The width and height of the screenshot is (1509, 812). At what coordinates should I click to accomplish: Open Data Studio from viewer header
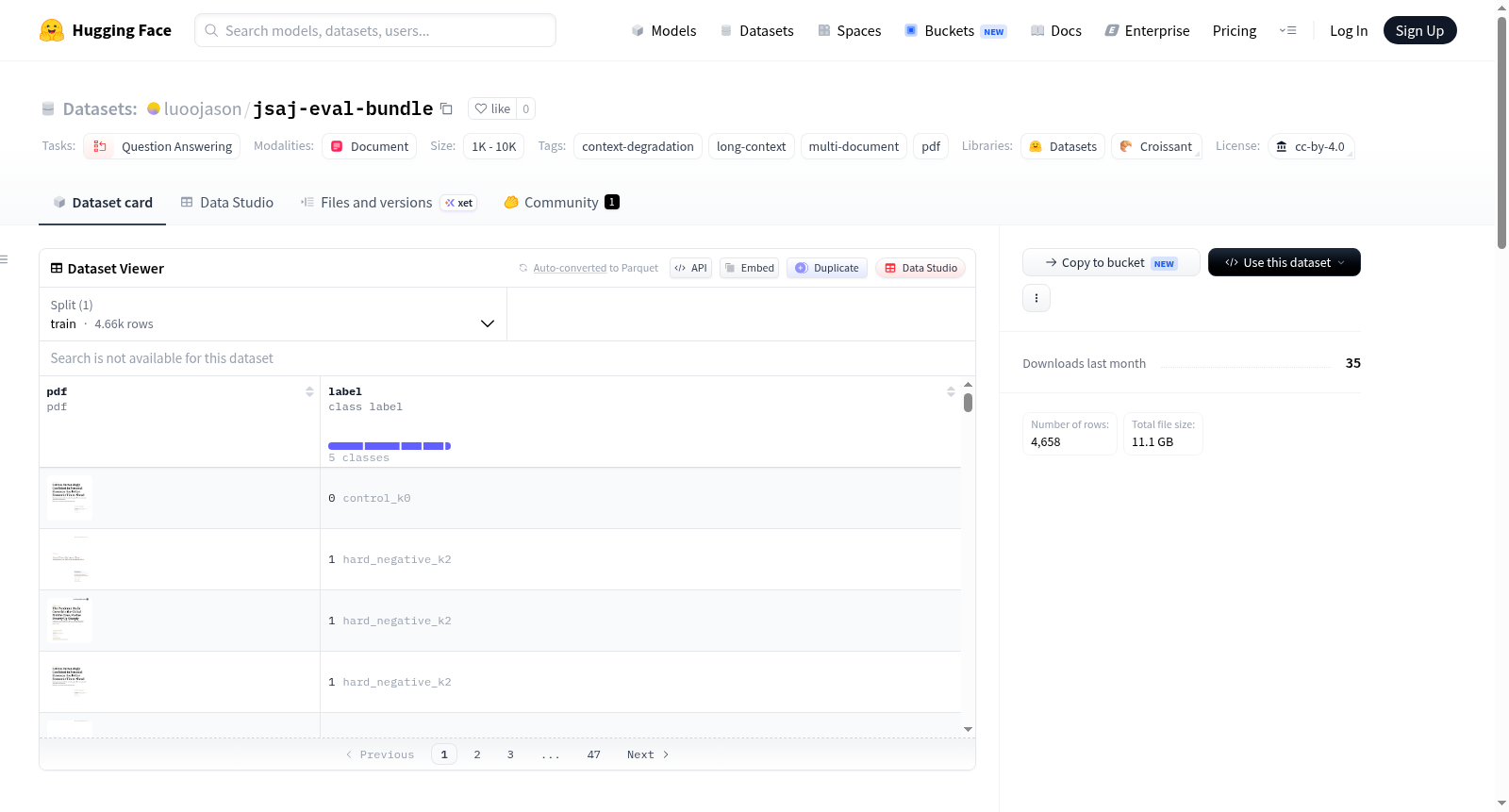click(x=920, y=268)
